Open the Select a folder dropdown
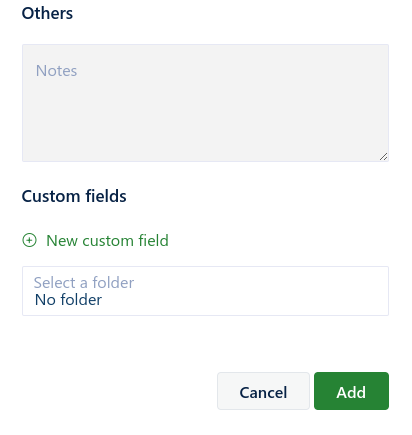The image size is (412, 435). (205, 291)
